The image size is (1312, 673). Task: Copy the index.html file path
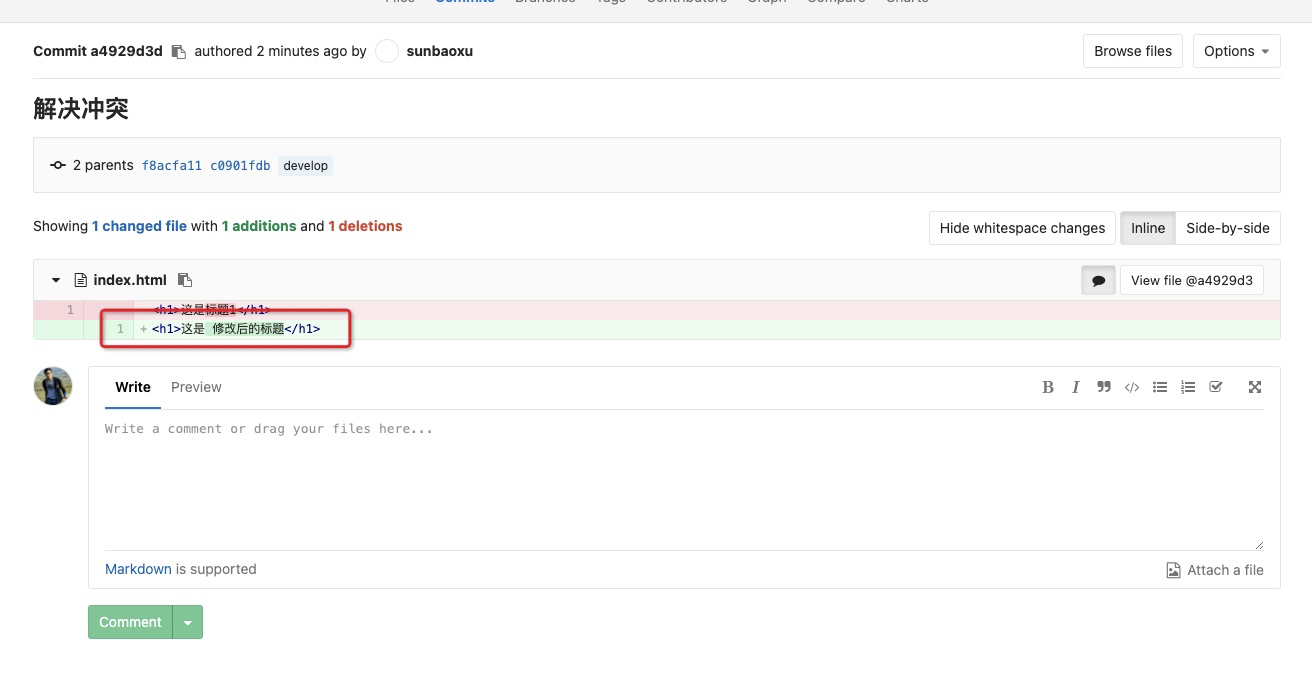pyautogui.click(x=184, y=281)
